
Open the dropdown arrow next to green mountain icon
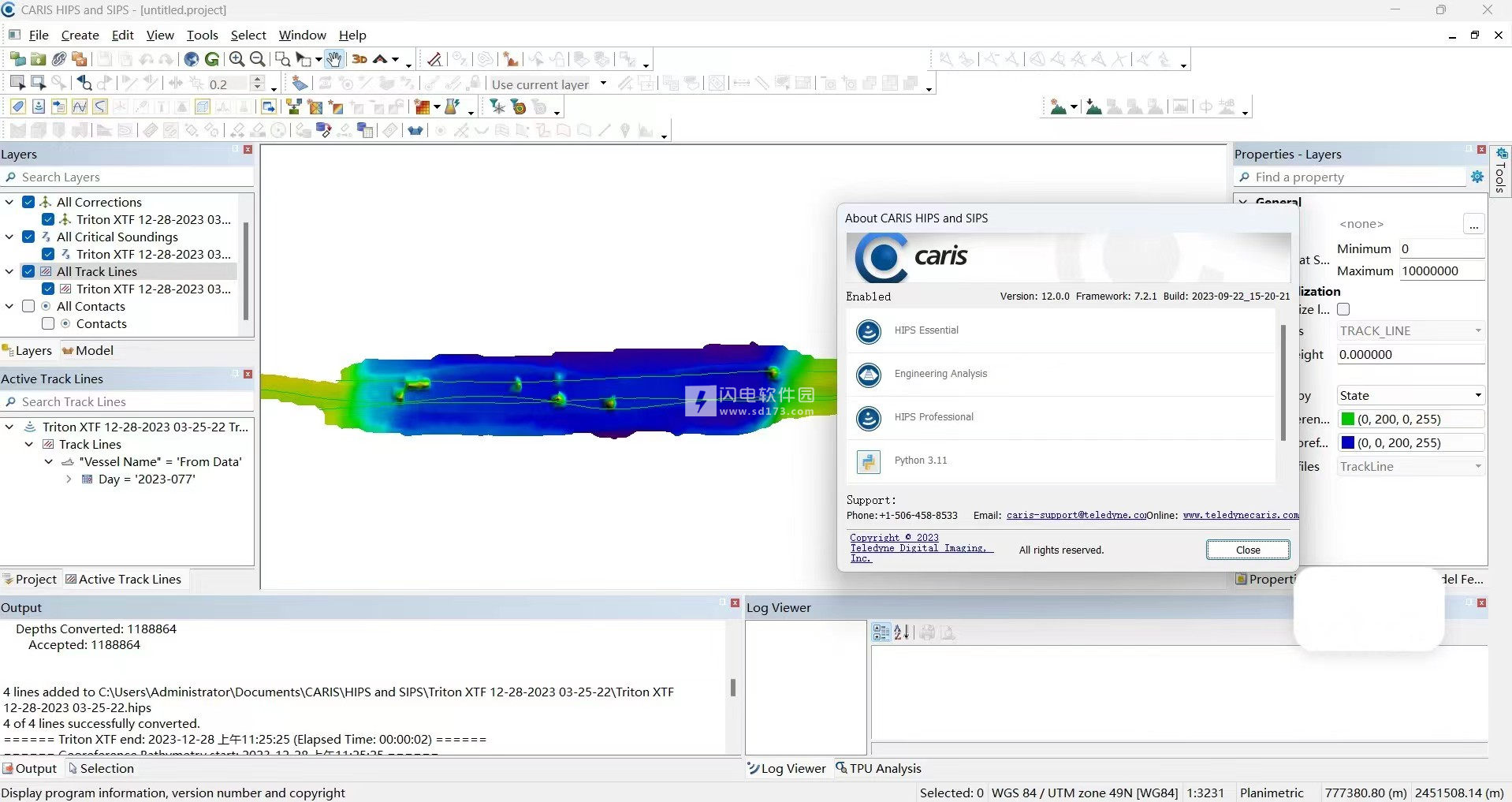(x=1074, y=107)
